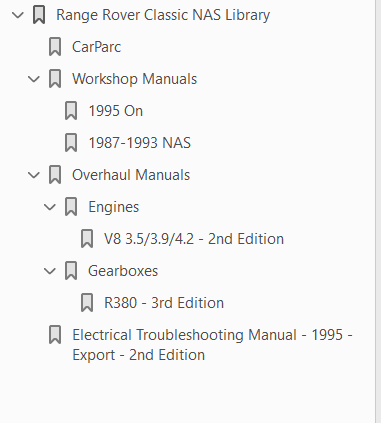This screenshot has width=381, height=423.
Task: Go to the 1995 On workshop manual
Action: point(116,111)
